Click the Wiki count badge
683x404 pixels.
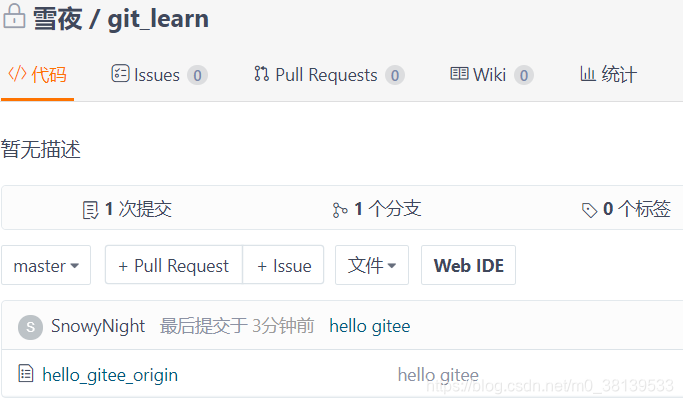pos(524,75)
